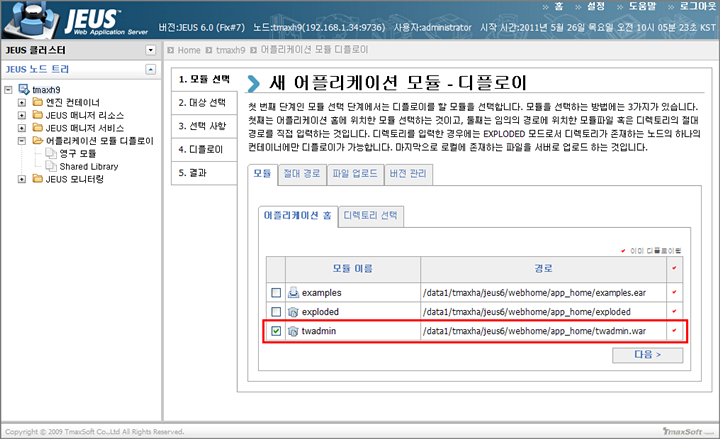The width and height of the screenshot is (720, 439).
Task: Click the tmaxh9 breadcrumb link
Action: pyautogui.click(x=231, y=50)
